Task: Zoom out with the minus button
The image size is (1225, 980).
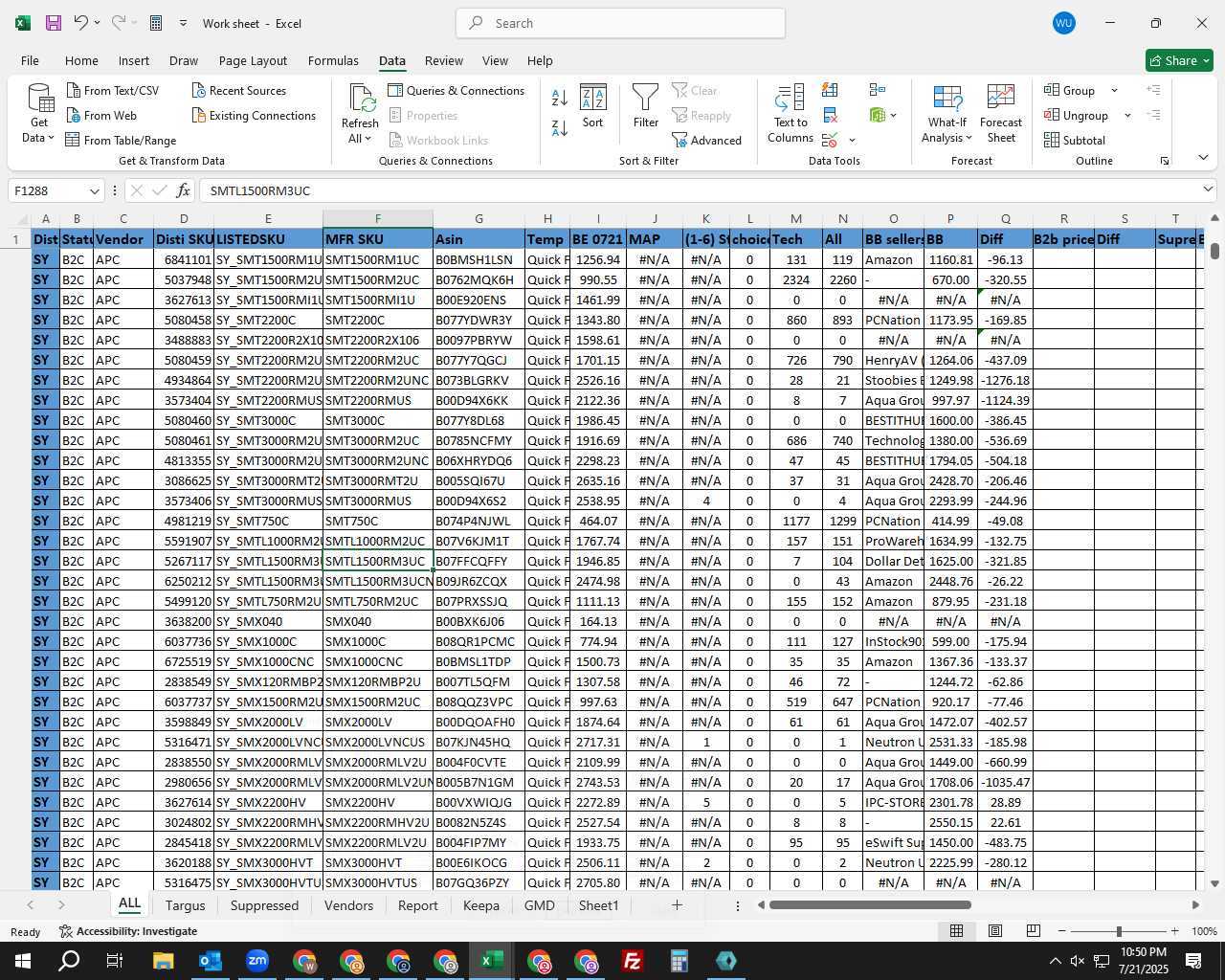Action: click(1062, 931)
